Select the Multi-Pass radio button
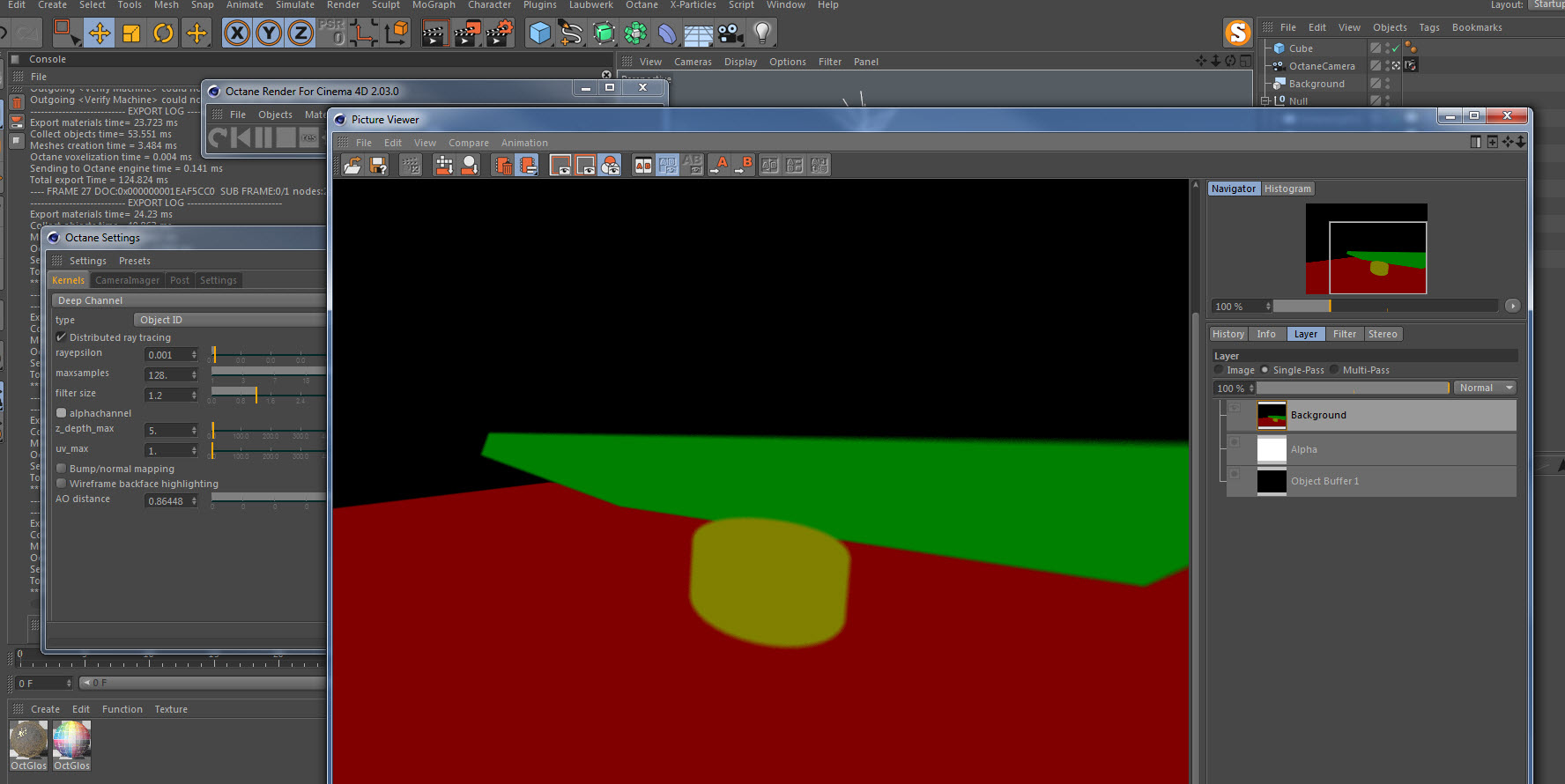 [x=1334, y=370]
